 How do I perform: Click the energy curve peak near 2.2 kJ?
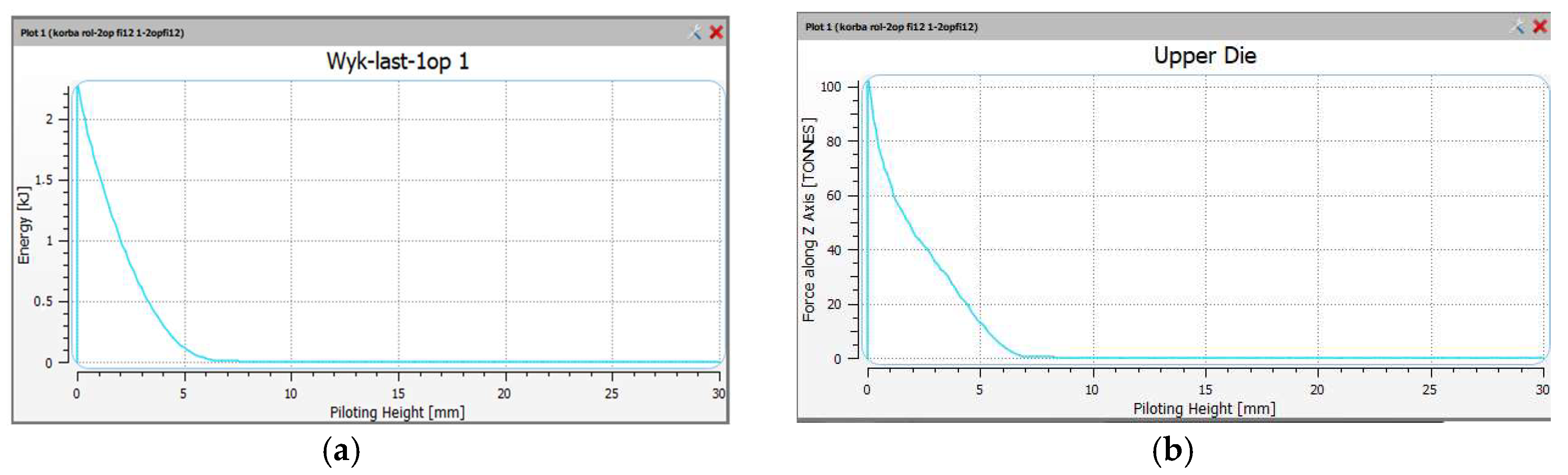point(77,87)
